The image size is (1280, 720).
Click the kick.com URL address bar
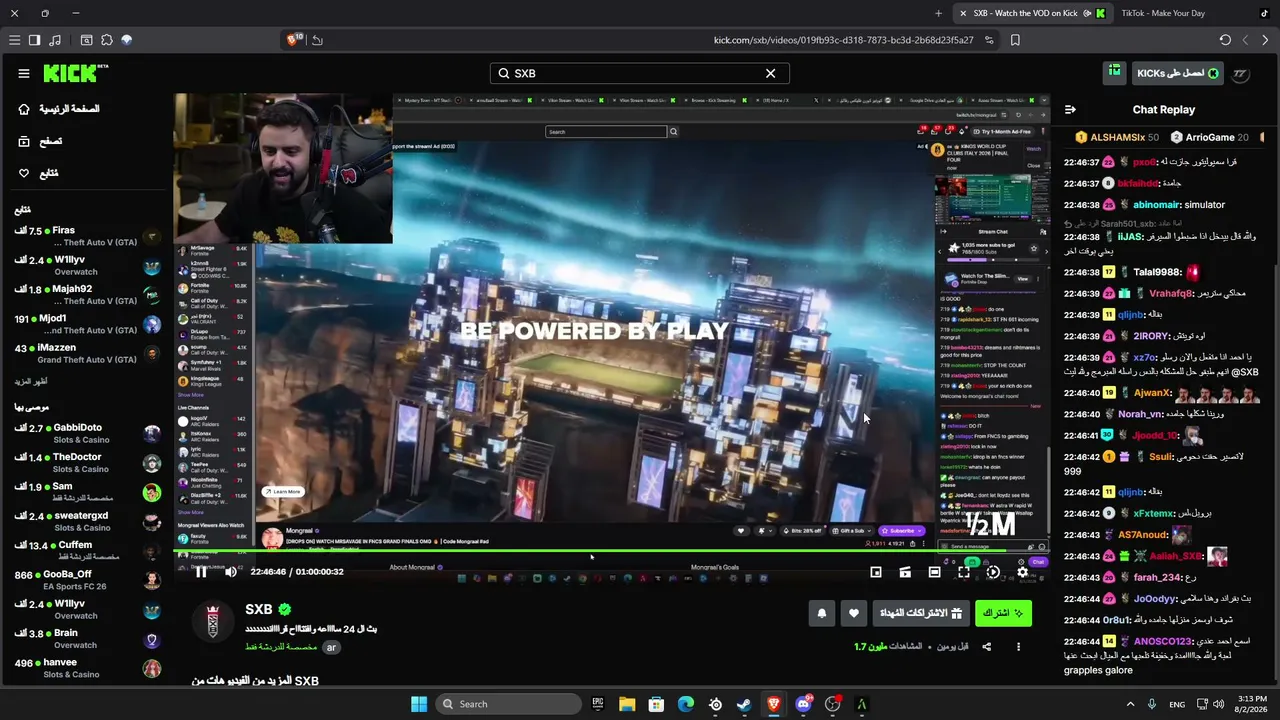[843, 40]
